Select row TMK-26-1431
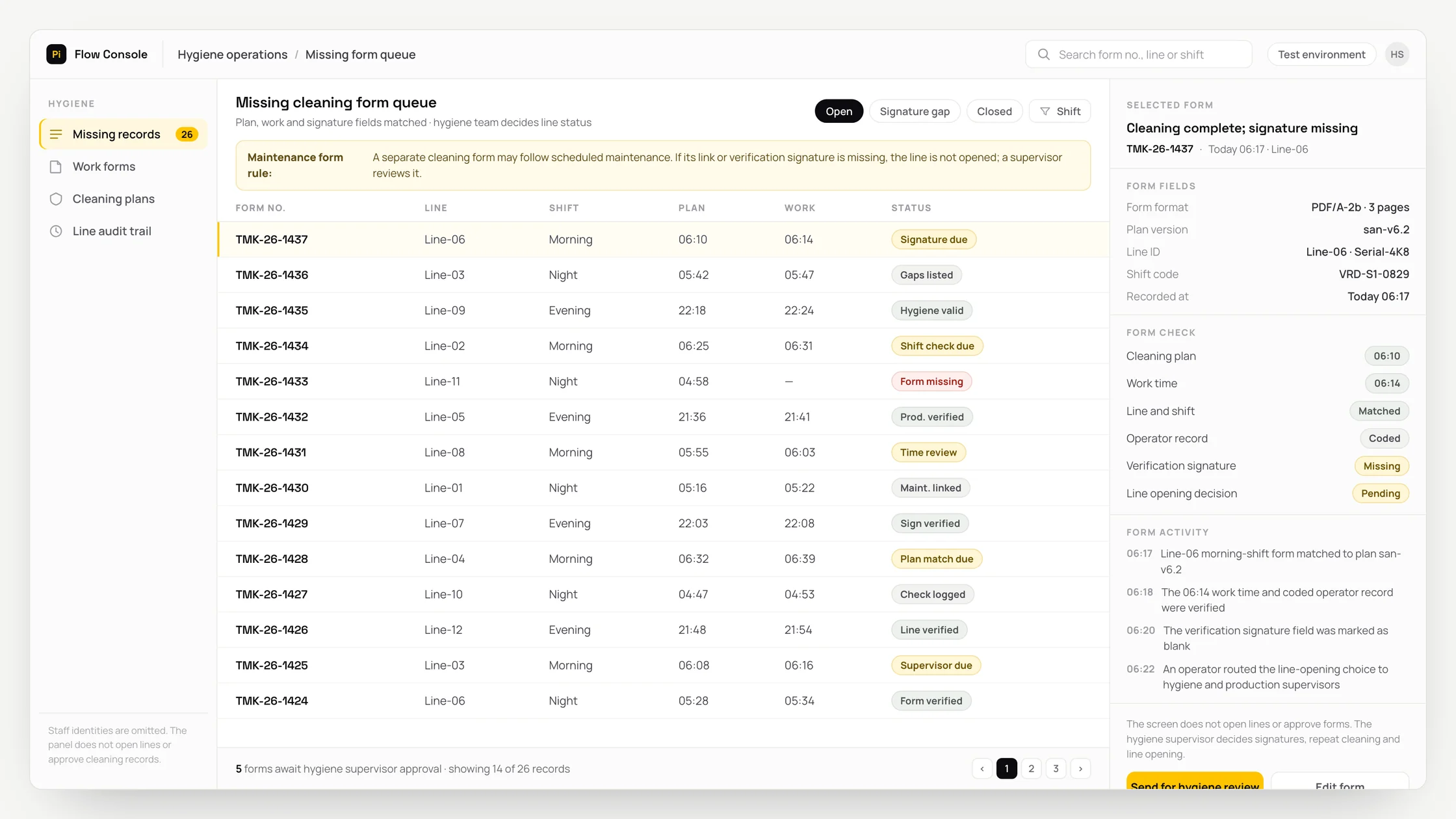Screen dimensions: 1456x819 click(x=663, y=452)
